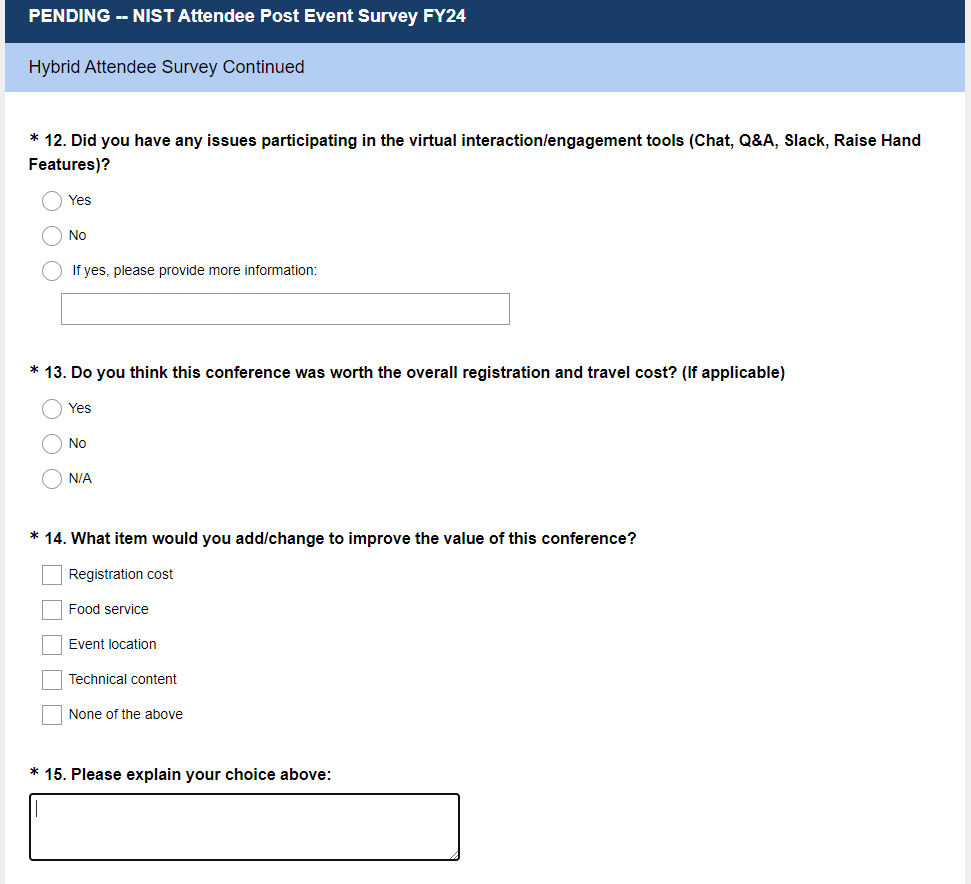Check the None of the above checkbox
Viewport: 971px width, 884px height.
tap(52, 714)
